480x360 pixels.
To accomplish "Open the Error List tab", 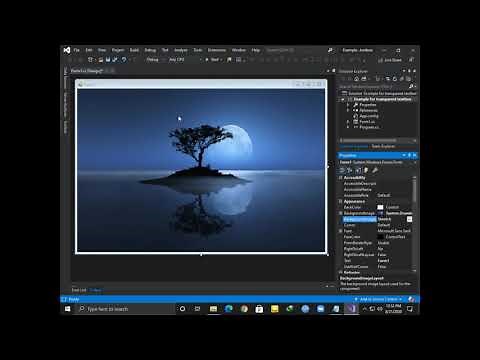I will click(x=79, y=290).
